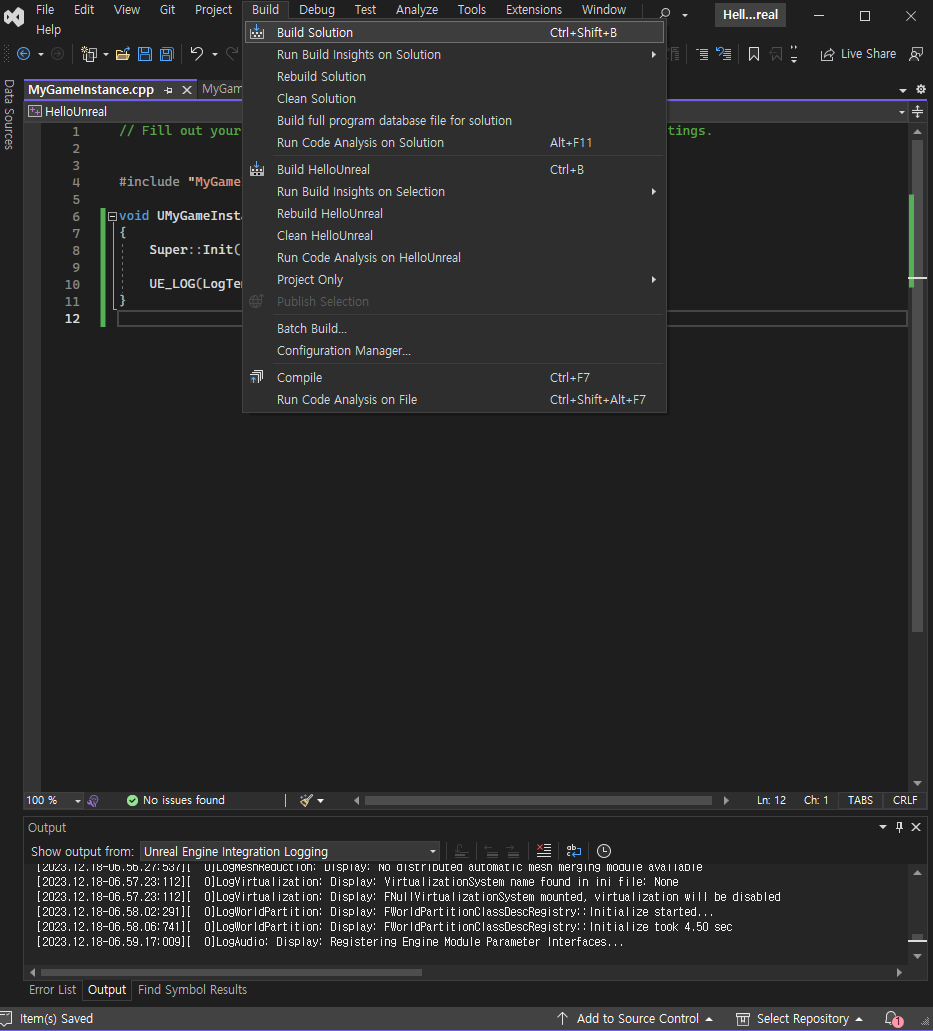Toggle word wrap in the Output panel
Image resolution: width=933 pixels, height=1031 pixels.
click(x=573, y=851)
